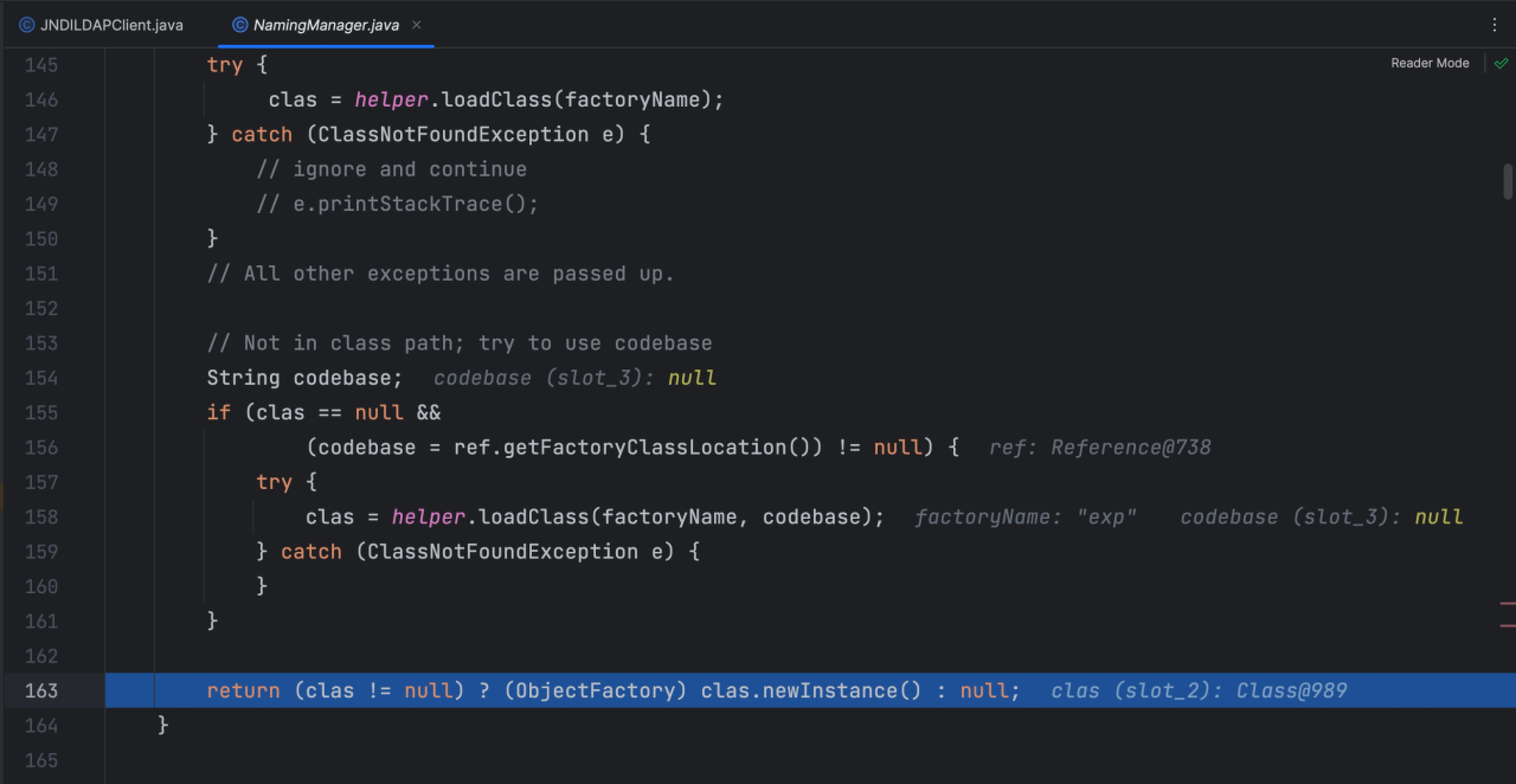Image resolution: width=1516 pixels, height=784 pixels.
Task: Select the NamingManager.java tab
Action: pos(325,25)
